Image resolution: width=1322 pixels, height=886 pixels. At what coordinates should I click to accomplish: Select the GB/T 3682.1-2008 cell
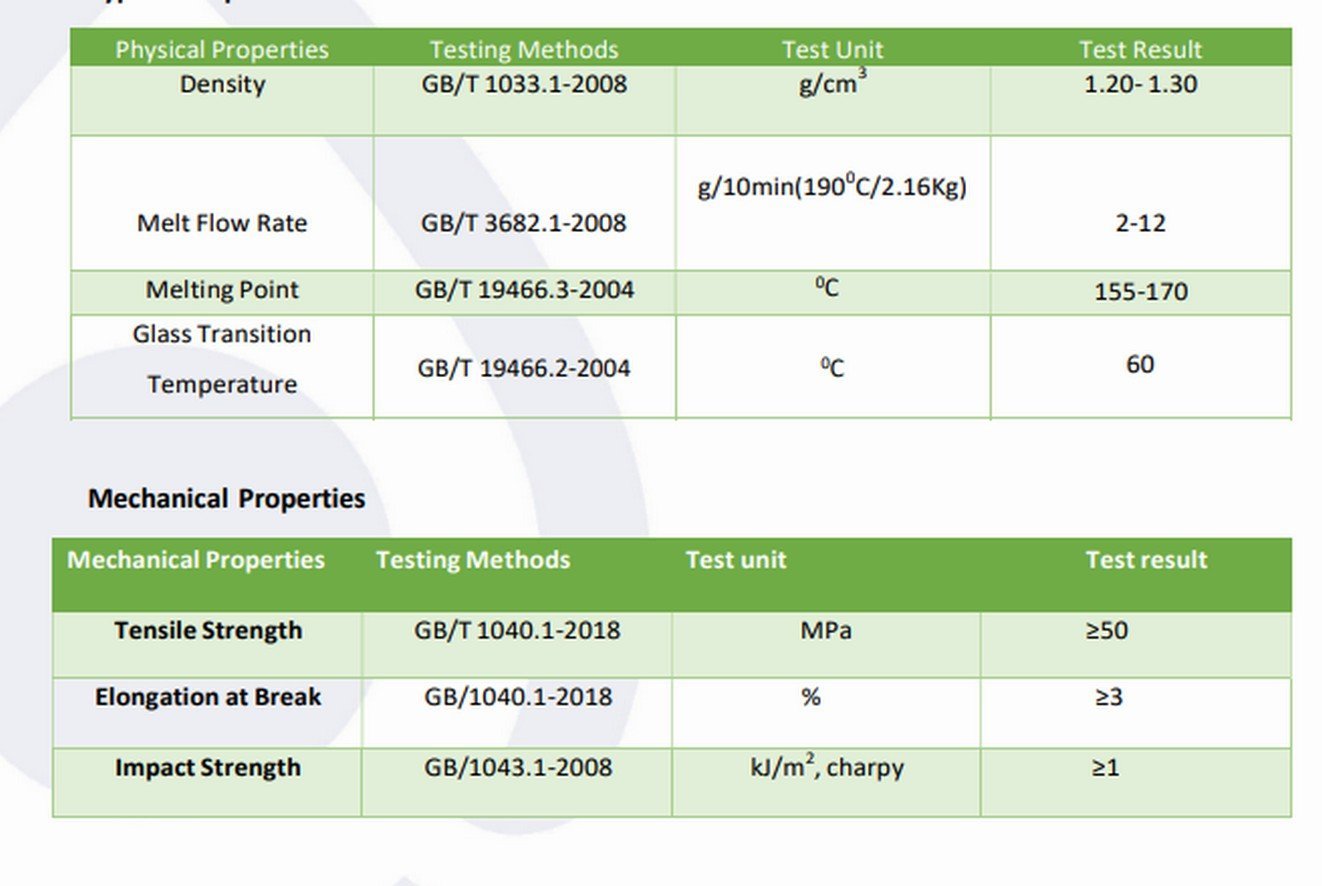click(524, 223)
